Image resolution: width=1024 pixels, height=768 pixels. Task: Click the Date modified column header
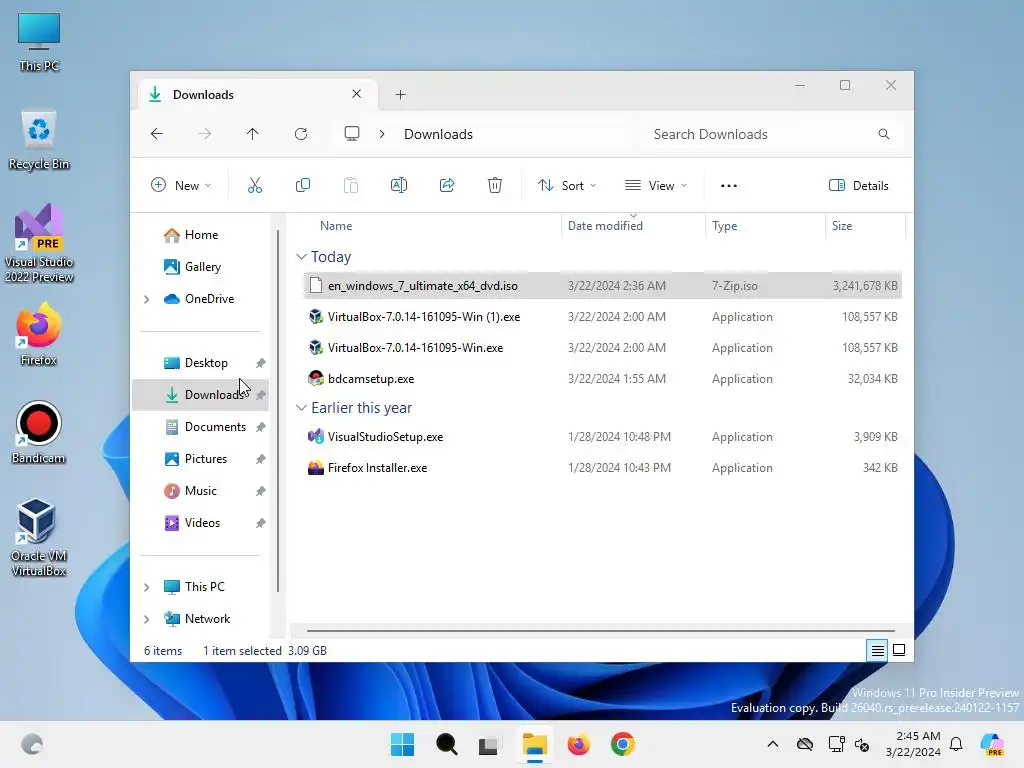click(x=632, y=226)
